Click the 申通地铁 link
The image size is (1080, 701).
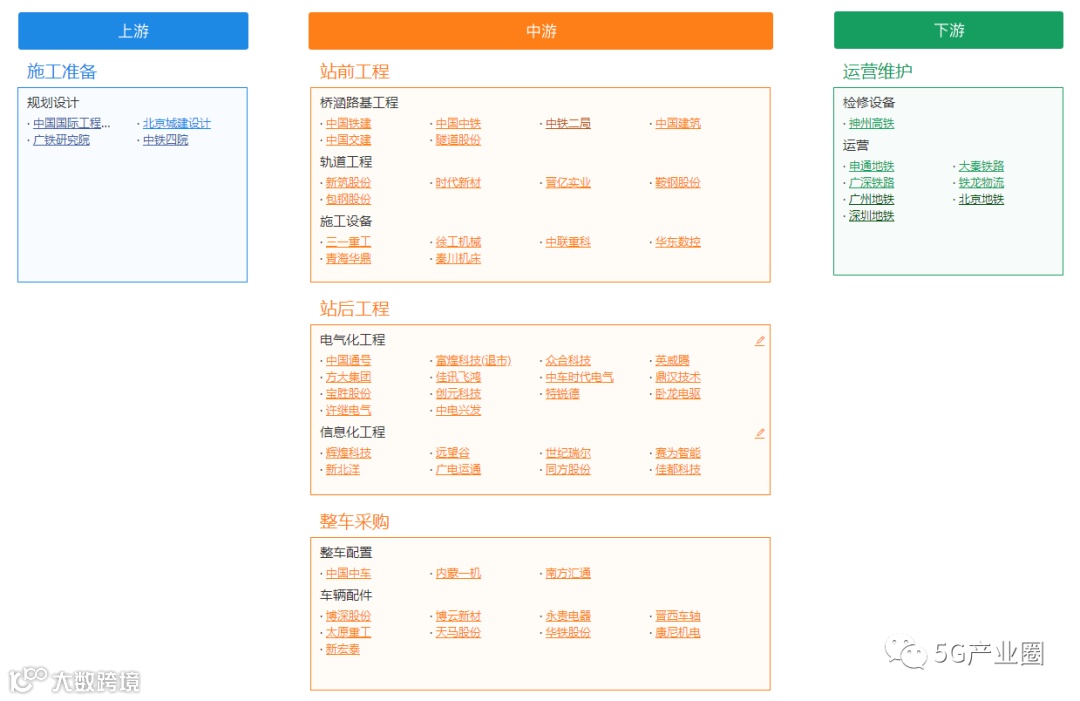pos(871,166)
